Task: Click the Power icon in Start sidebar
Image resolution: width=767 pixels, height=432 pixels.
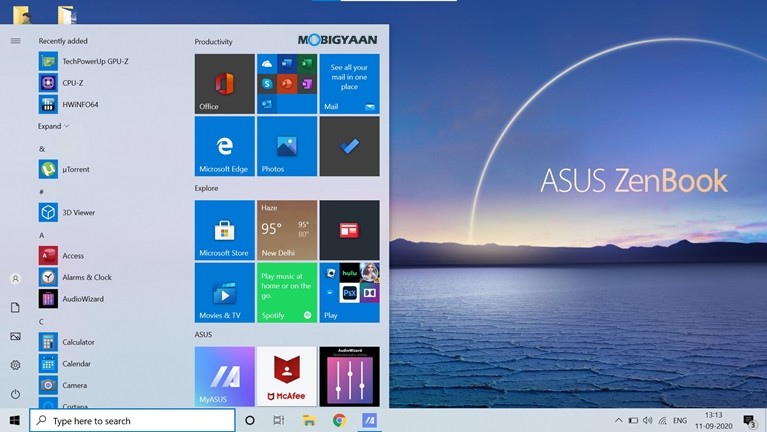Action: [15, 394]
